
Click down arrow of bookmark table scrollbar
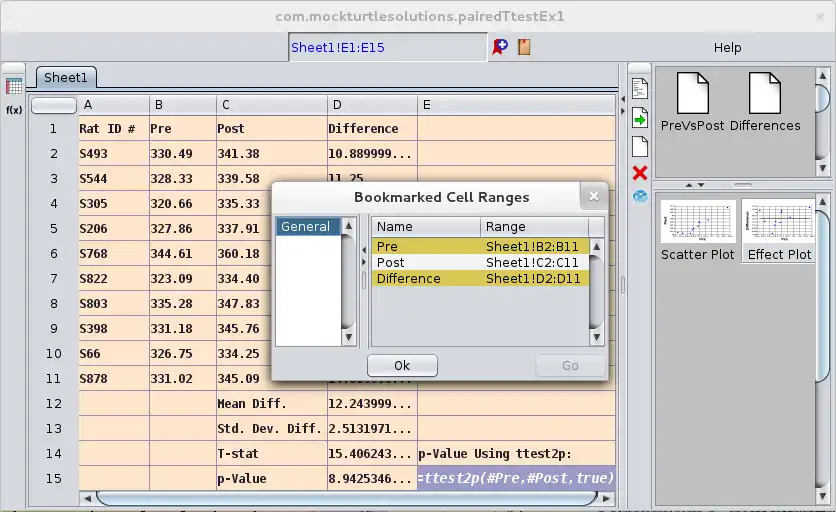pyautogui.click(x=596, y=337)
